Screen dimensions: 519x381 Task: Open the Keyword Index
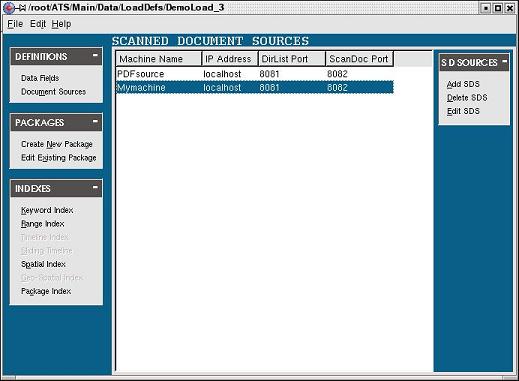click(x=47, y=210)
